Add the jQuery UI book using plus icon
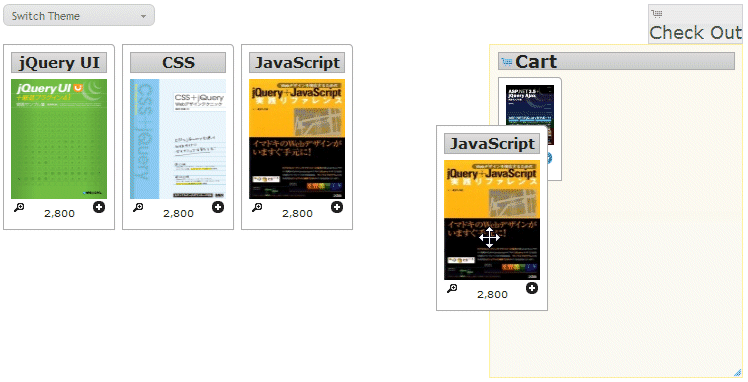Viewport: 748px width, 382px height. [99, 207]
